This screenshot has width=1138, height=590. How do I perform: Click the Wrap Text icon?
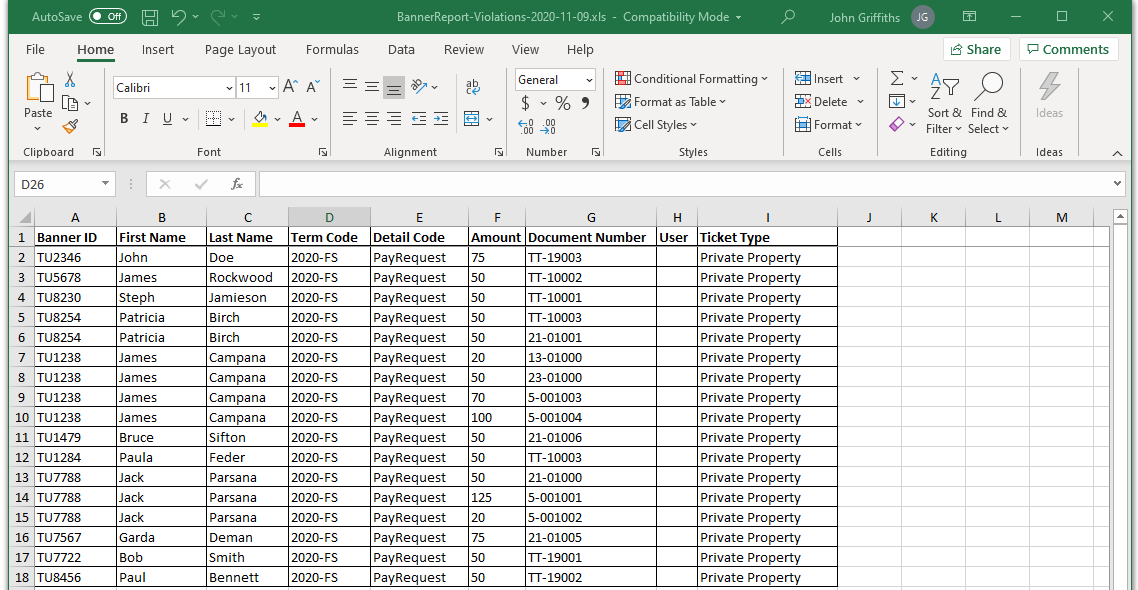[472, 86]
